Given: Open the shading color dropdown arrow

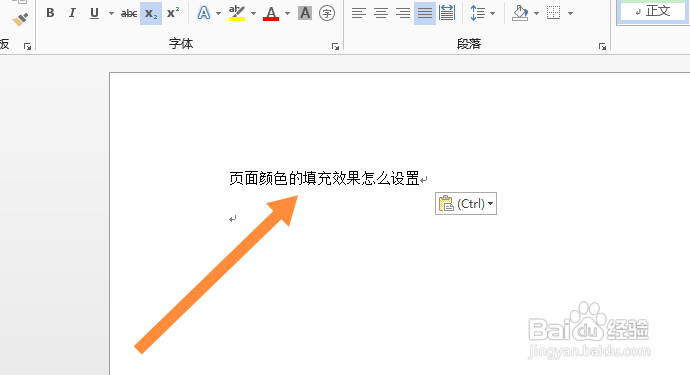Looking at the screenshot, I should point(536,13).
